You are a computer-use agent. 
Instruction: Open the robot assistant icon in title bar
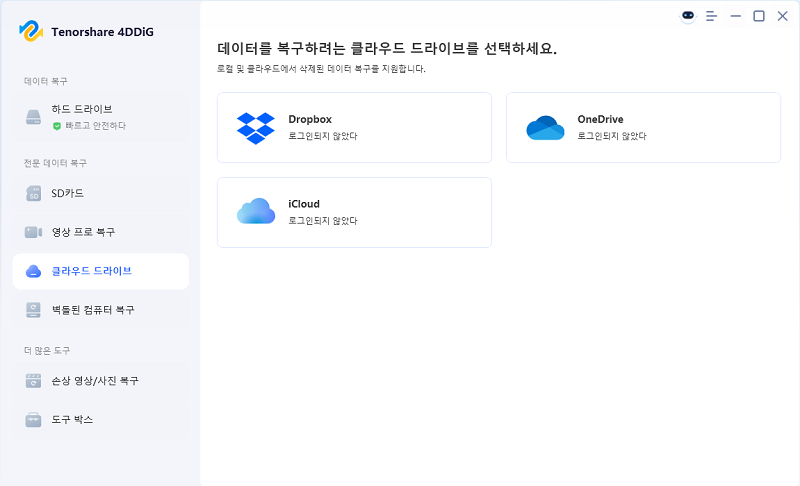tap(688, 16)
